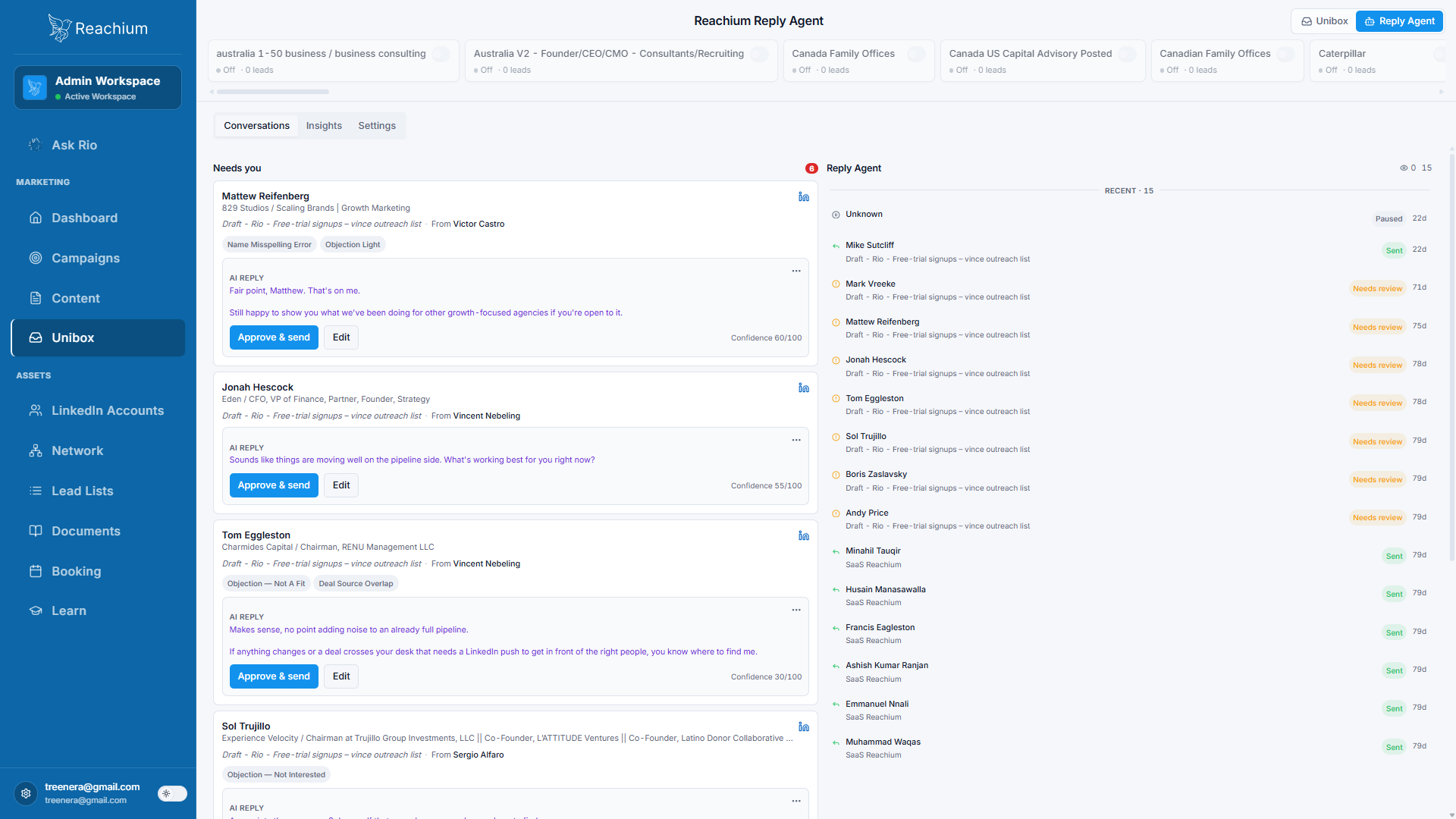Click the campaign strip horizontal scrollbar

(x=273, y=92)
